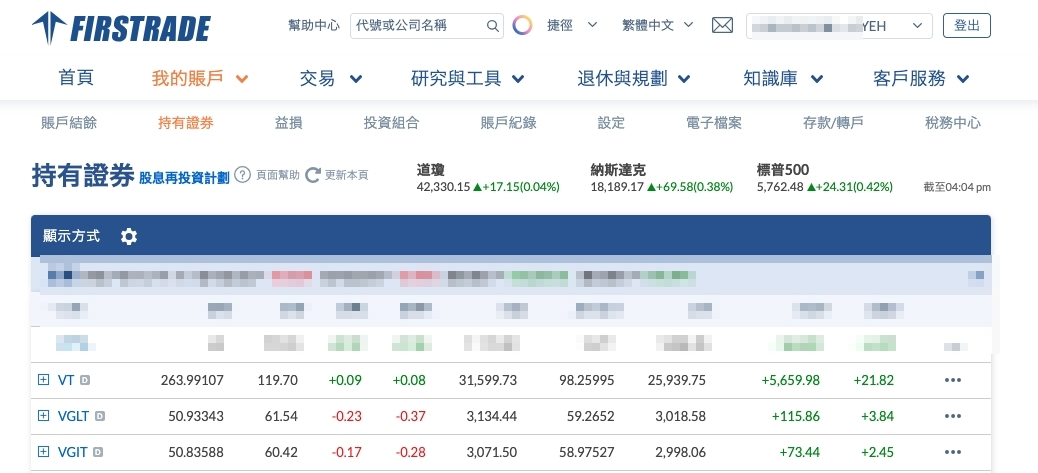Click the 更新本頁 refresh icon
Image resolution: width=1038 pixels, height=473 pixels.
313,175
